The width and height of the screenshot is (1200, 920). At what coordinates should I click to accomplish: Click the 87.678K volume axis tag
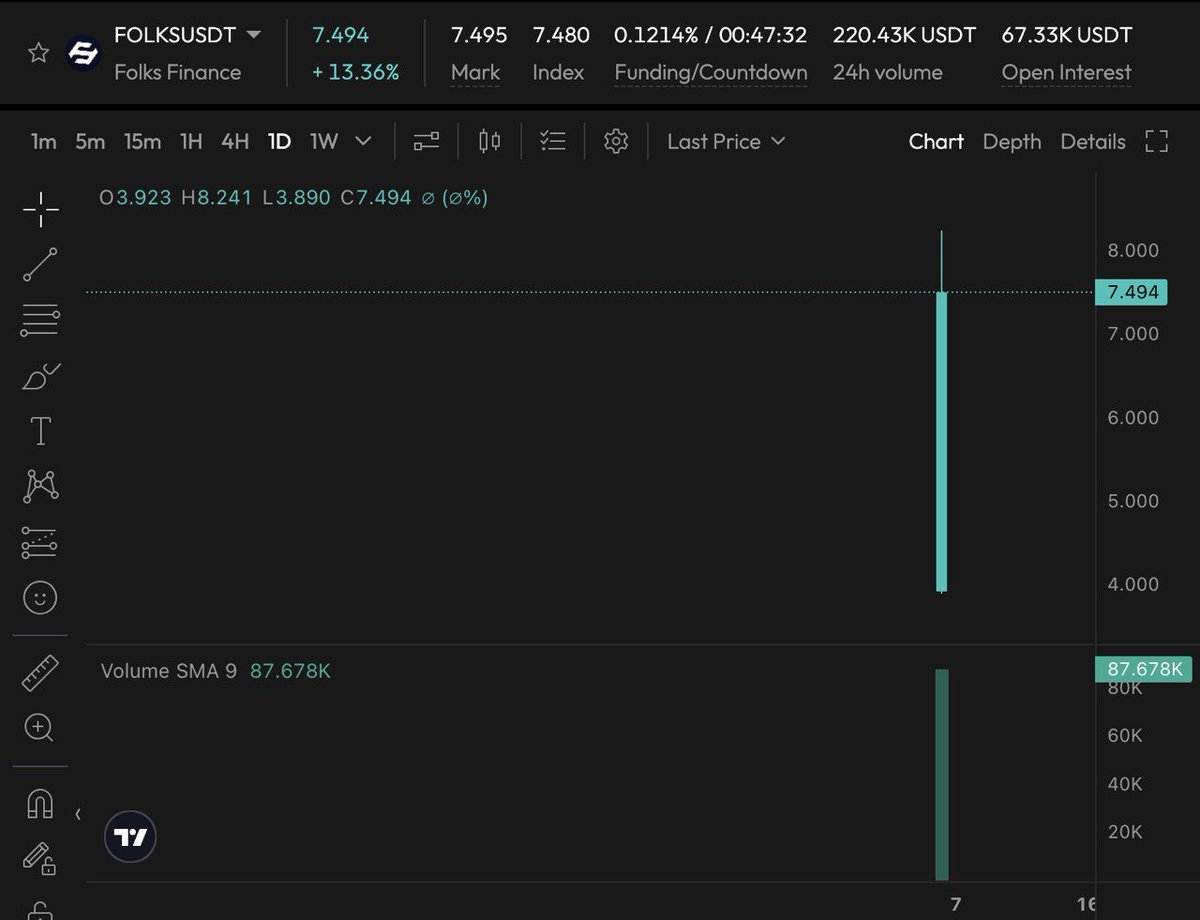(x=1144, y=669)
